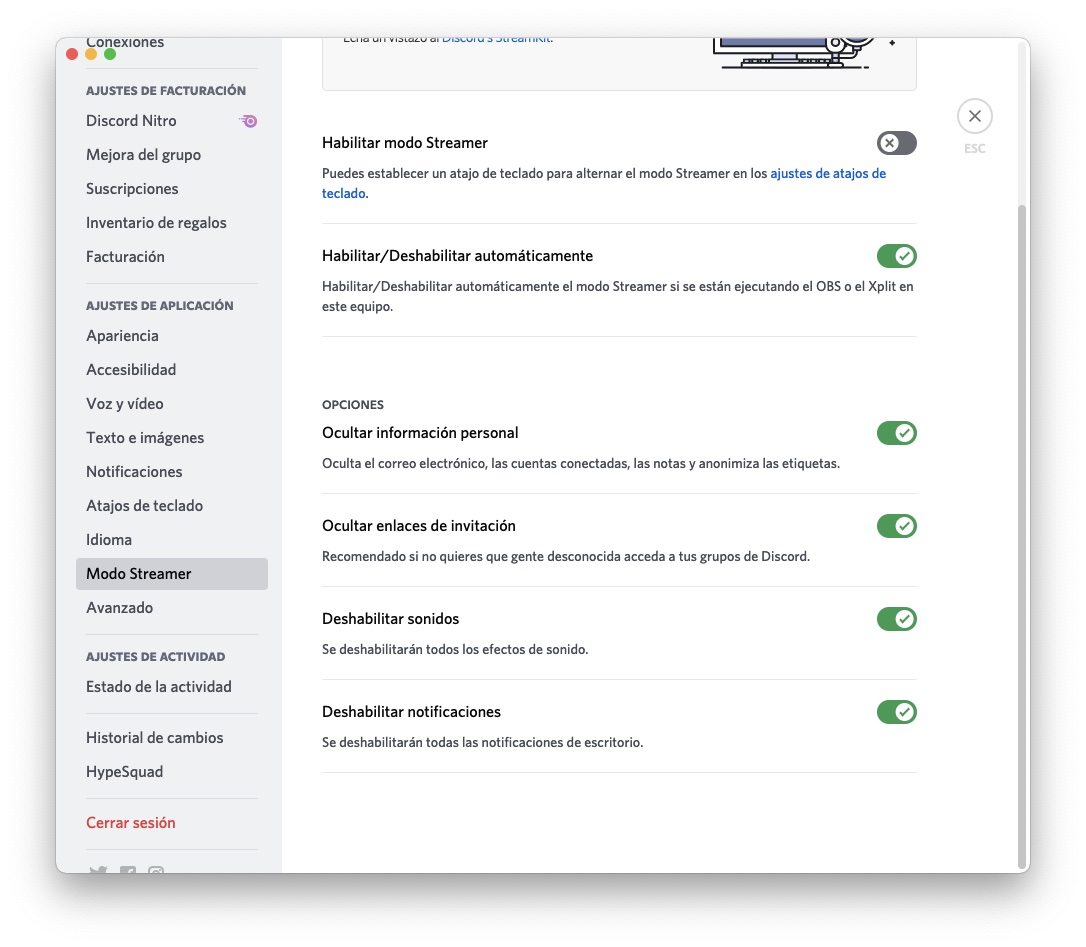Open Inventario de regalos
The height and width of the screenshot is (947, 1086).
coord(156,223)
